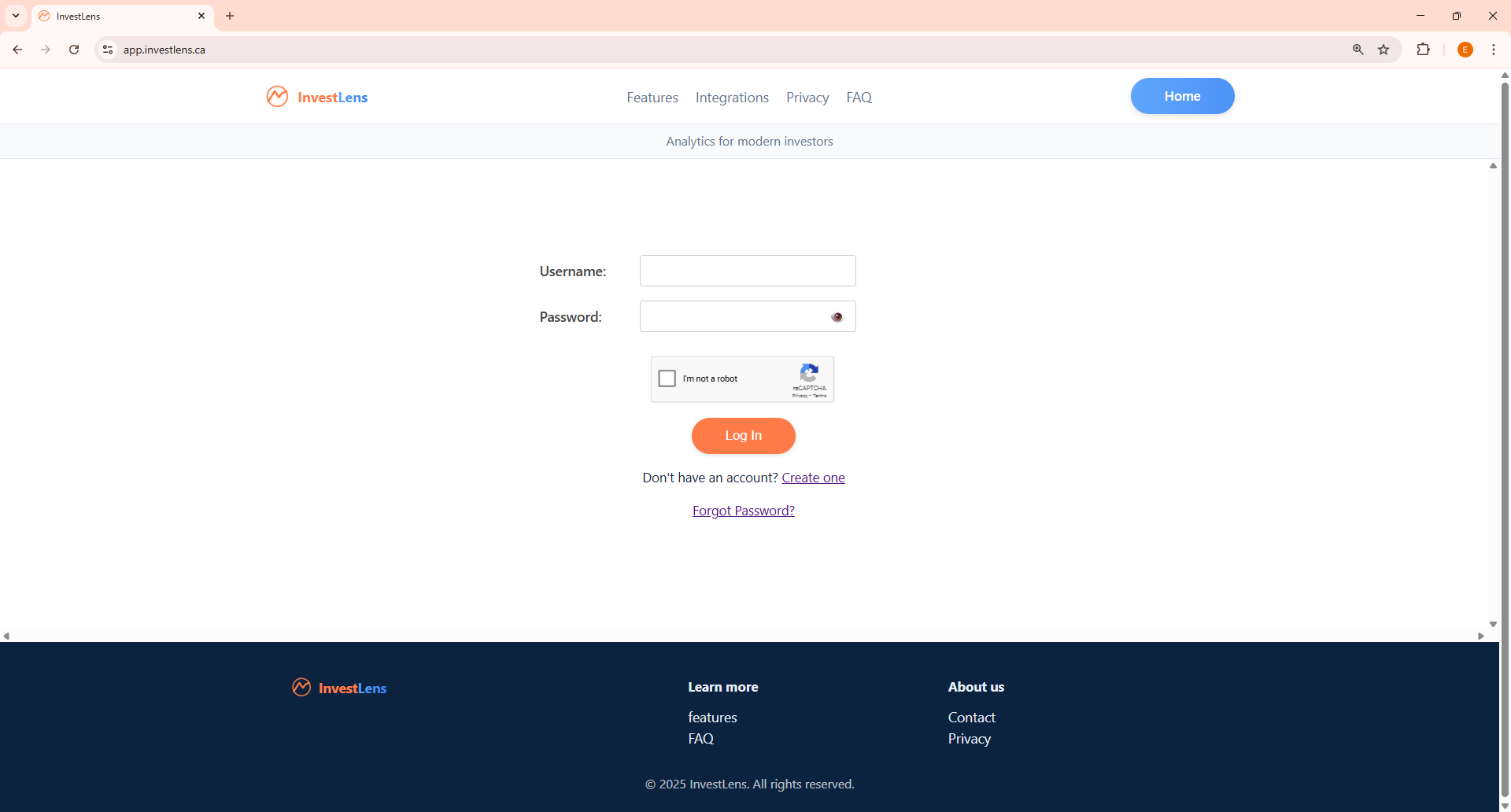Screen dimensions: 1511x812
Task: Open Privacy in the top navigation
Action: click(x=807, y=98)
